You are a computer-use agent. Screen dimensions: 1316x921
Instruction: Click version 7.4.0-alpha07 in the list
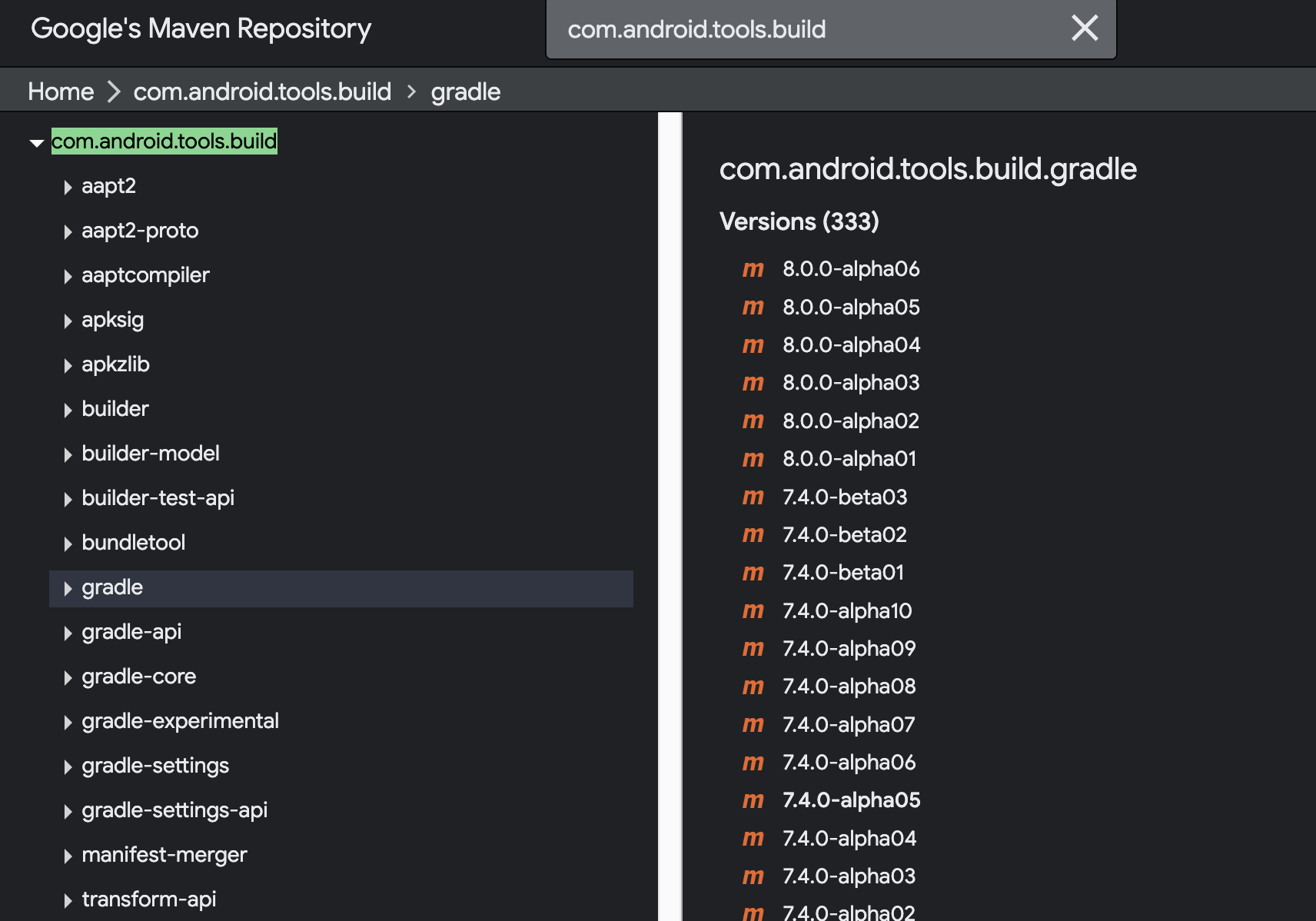848,724
